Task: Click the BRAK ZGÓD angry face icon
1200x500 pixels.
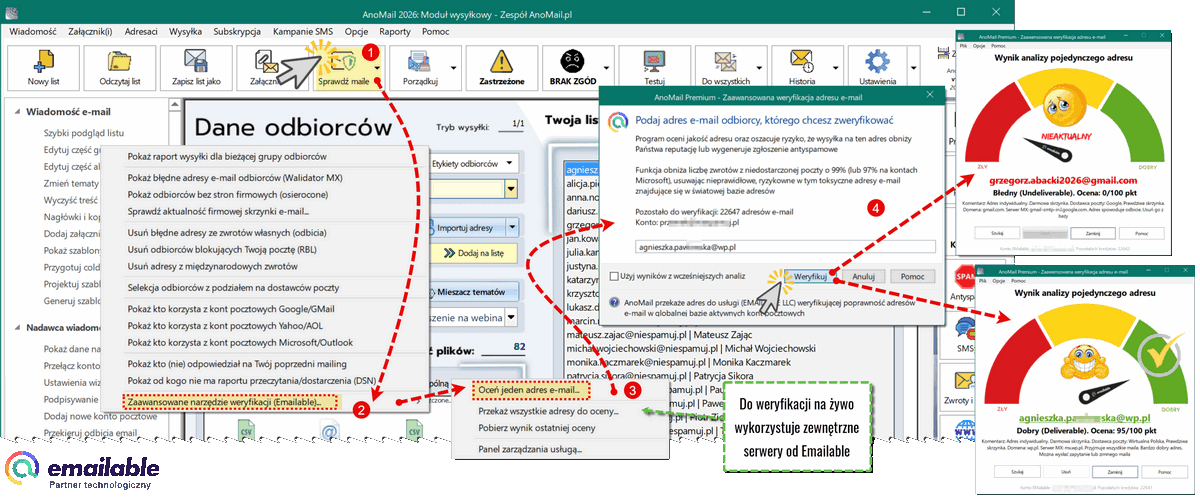Action: (x=572, y=62)
